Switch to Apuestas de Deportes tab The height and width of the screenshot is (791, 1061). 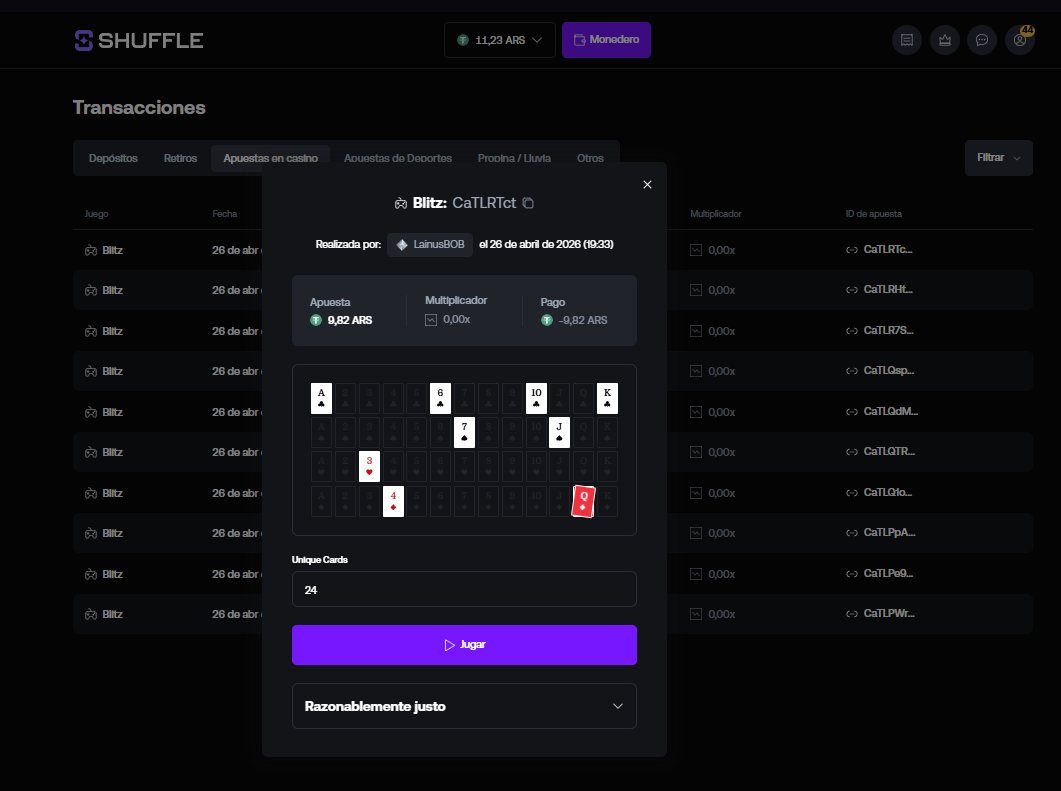pyautogui.click(x=398, y=158)
